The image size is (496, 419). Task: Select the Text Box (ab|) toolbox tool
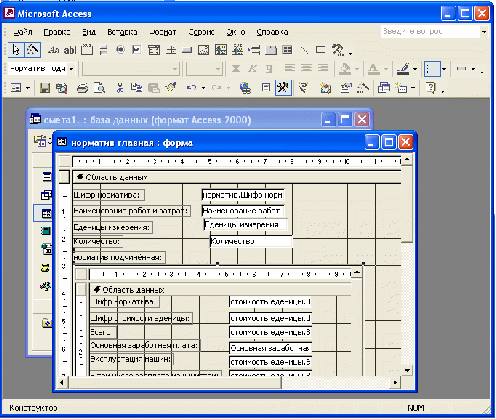(x=70, y=50)
